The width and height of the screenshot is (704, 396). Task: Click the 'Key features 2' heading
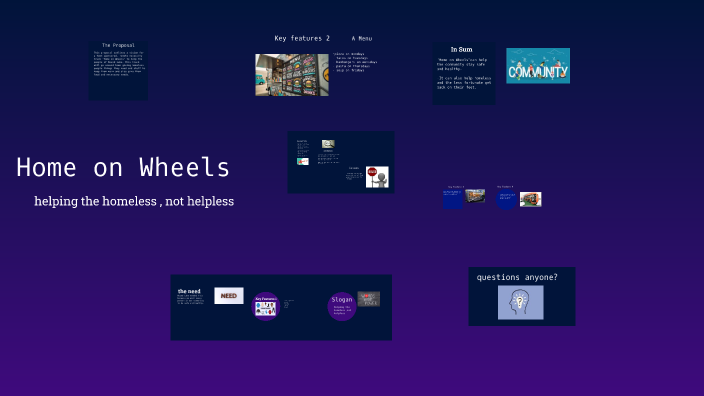(x=302, y=39)
